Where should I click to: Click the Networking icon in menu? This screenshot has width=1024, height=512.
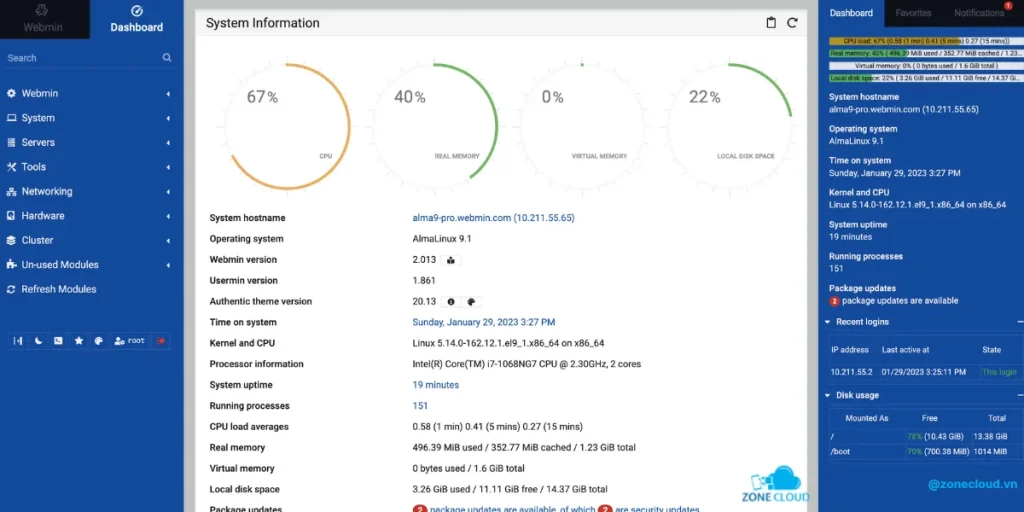point(11,191)
